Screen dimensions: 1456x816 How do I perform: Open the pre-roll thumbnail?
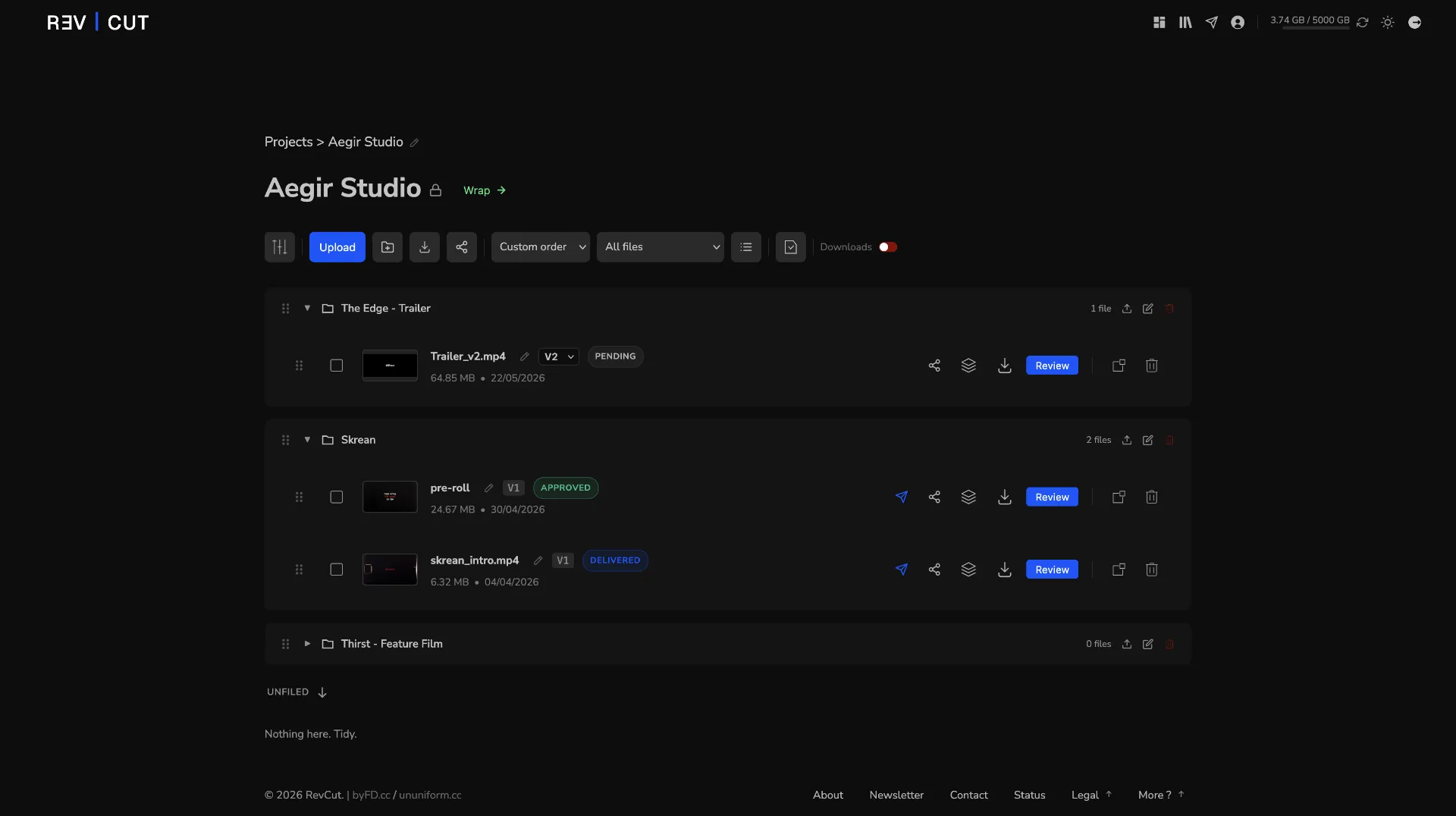(x=390, y=497)
